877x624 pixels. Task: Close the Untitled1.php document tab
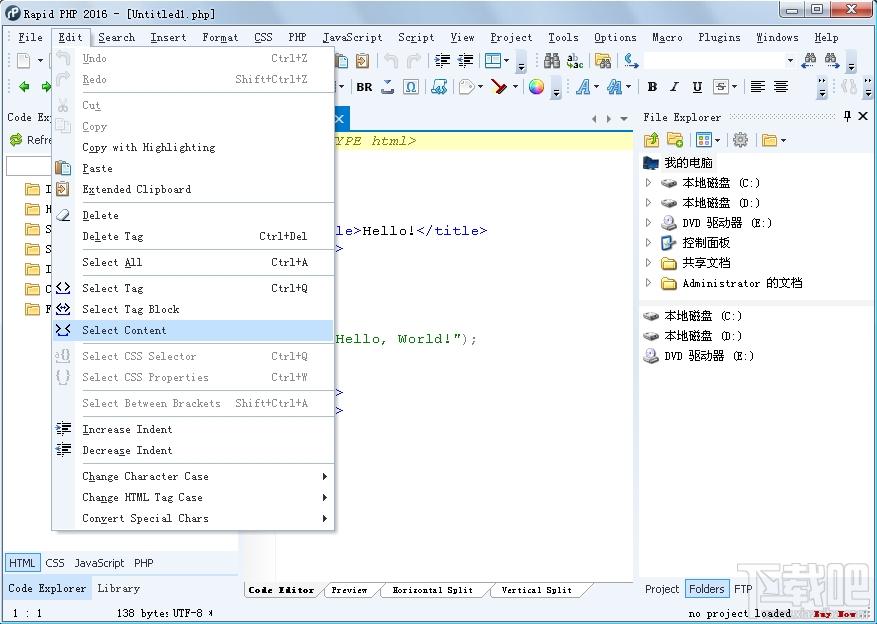340,119
